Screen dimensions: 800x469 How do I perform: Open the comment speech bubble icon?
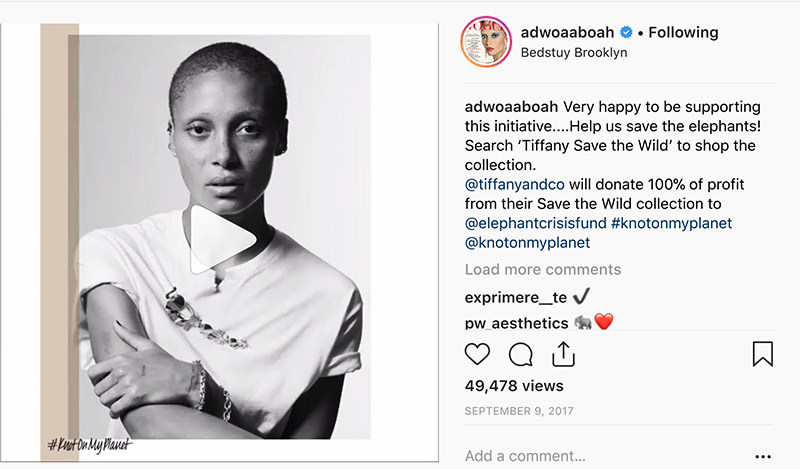(520, 354)
